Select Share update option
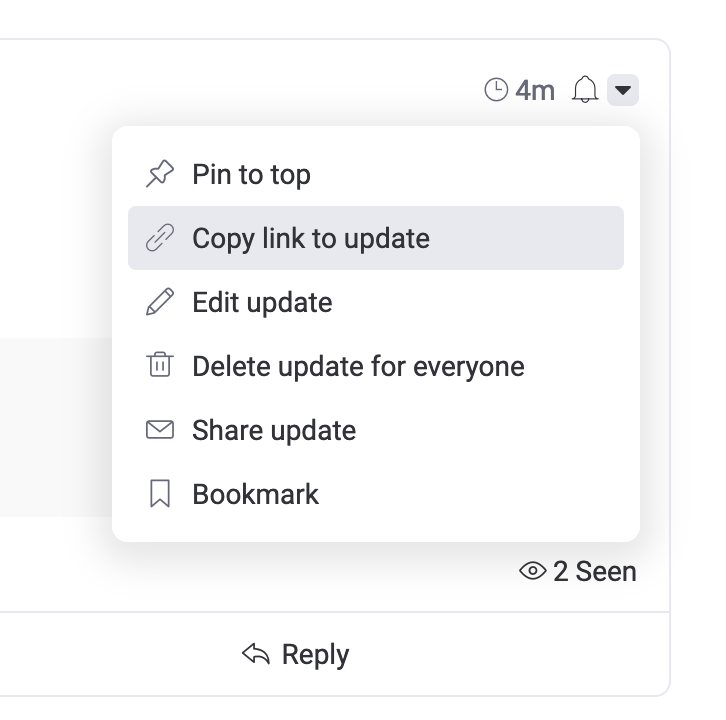 point(376,430)
